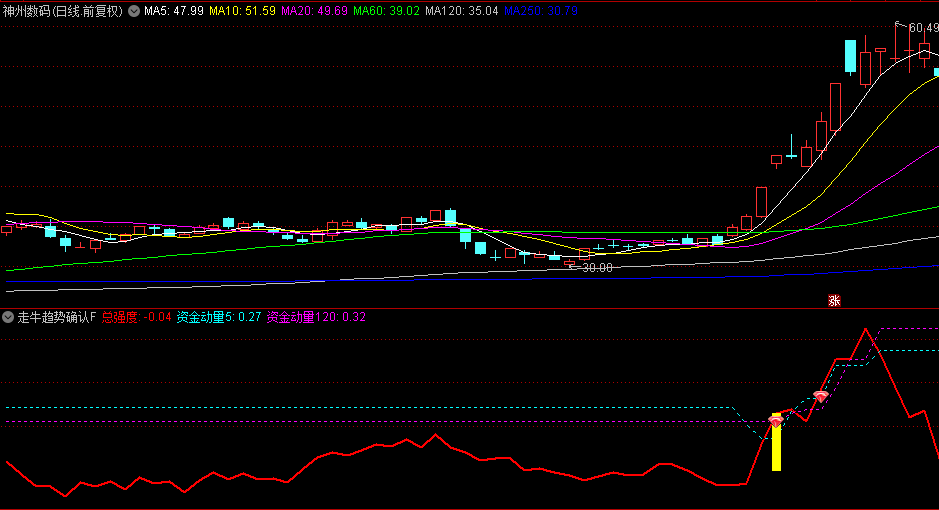Click the blue MA250 legend label
Viewport: 939px width, 510px height.
point(542,11)
